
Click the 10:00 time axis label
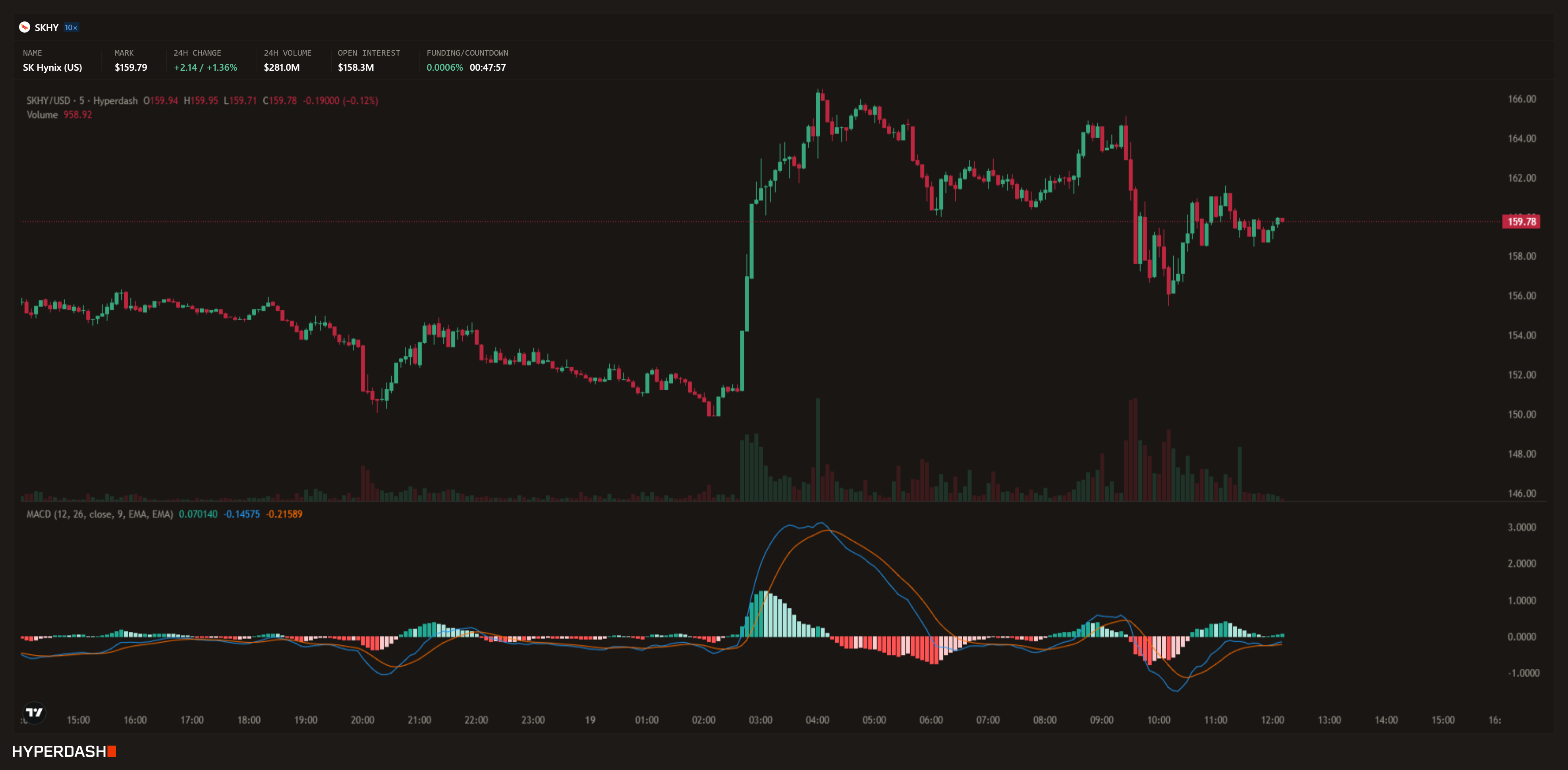point(1159,720)
